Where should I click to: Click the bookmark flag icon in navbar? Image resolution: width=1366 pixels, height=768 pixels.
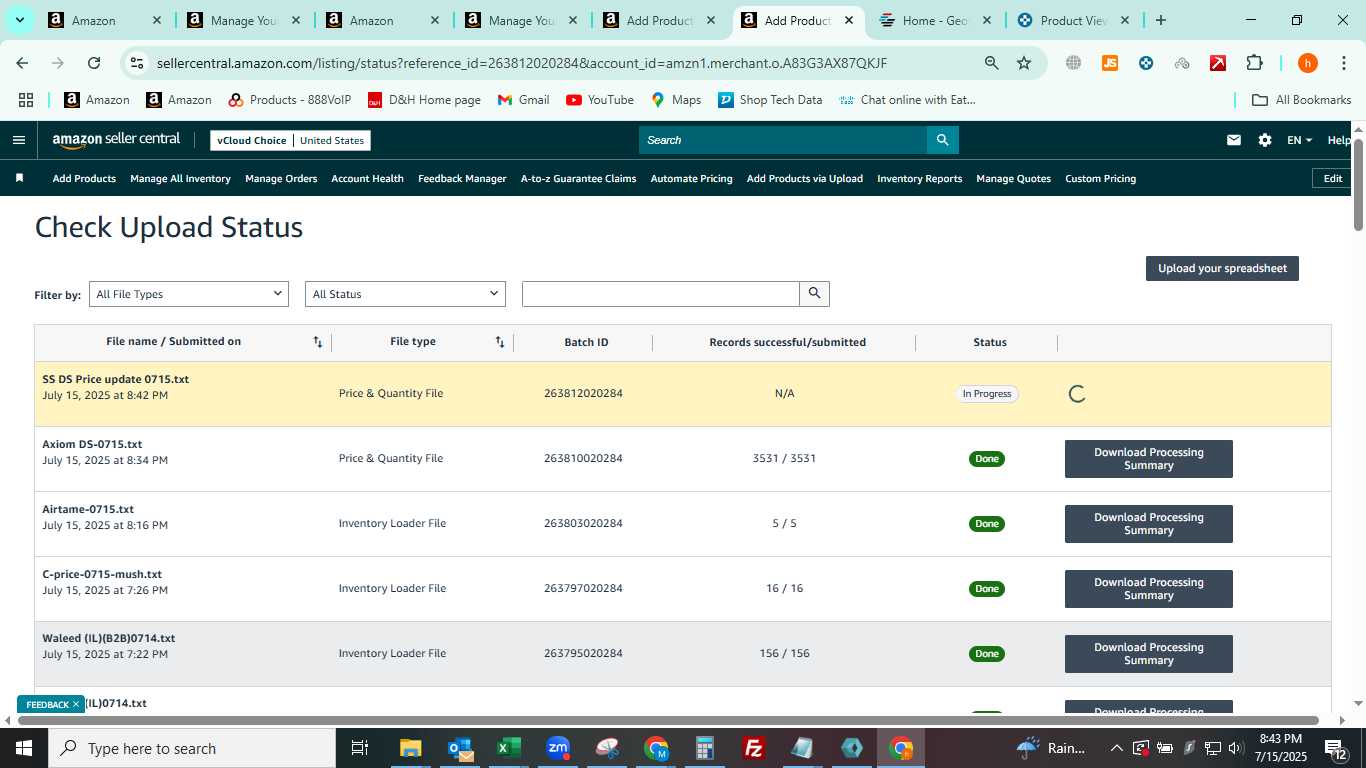click(x=19, y=178)
